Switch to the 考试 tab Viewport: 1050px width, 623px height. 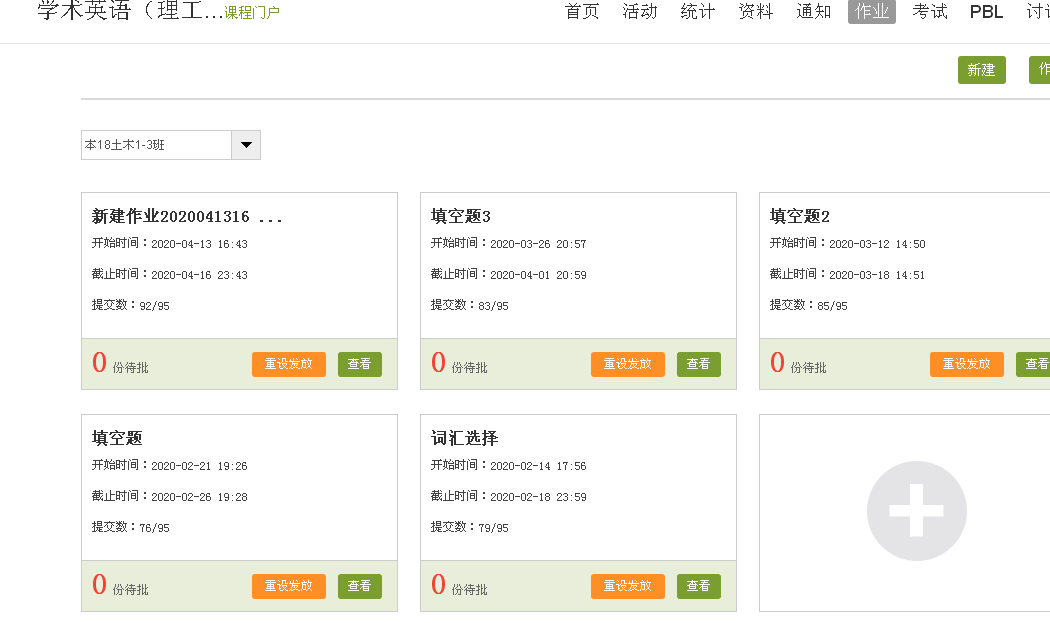click(930, 12)
